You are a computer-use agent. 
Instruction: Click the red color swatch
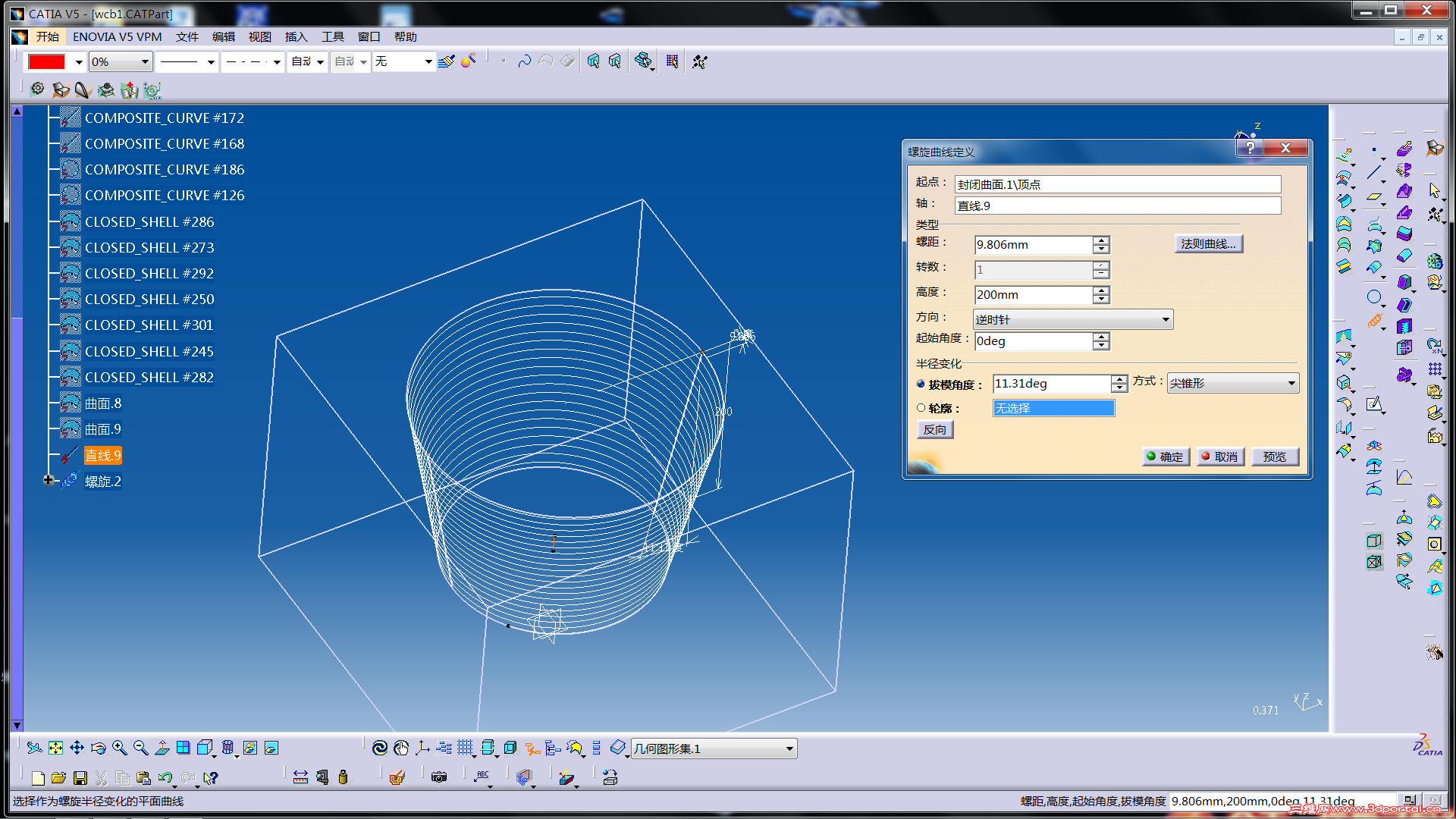[46, 62]
